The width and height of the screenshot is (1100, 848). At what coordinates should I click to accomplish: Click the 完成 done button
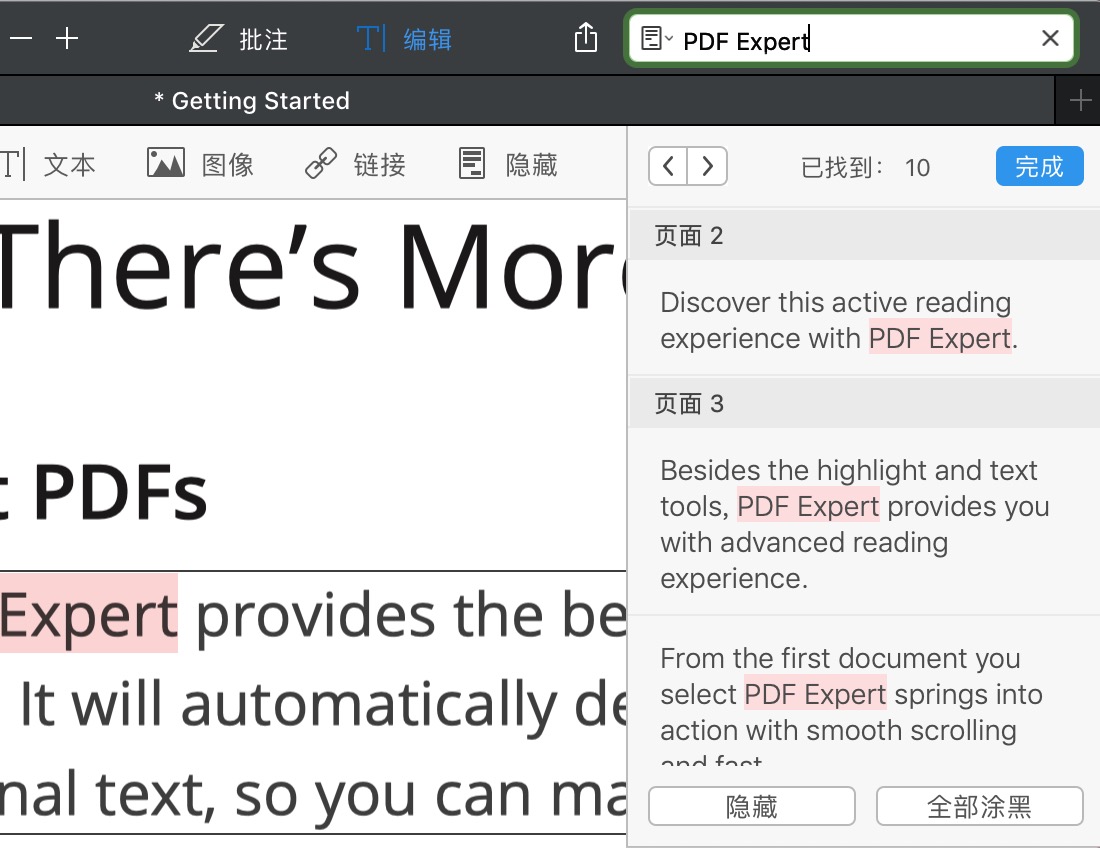(x=1039, y=166)
